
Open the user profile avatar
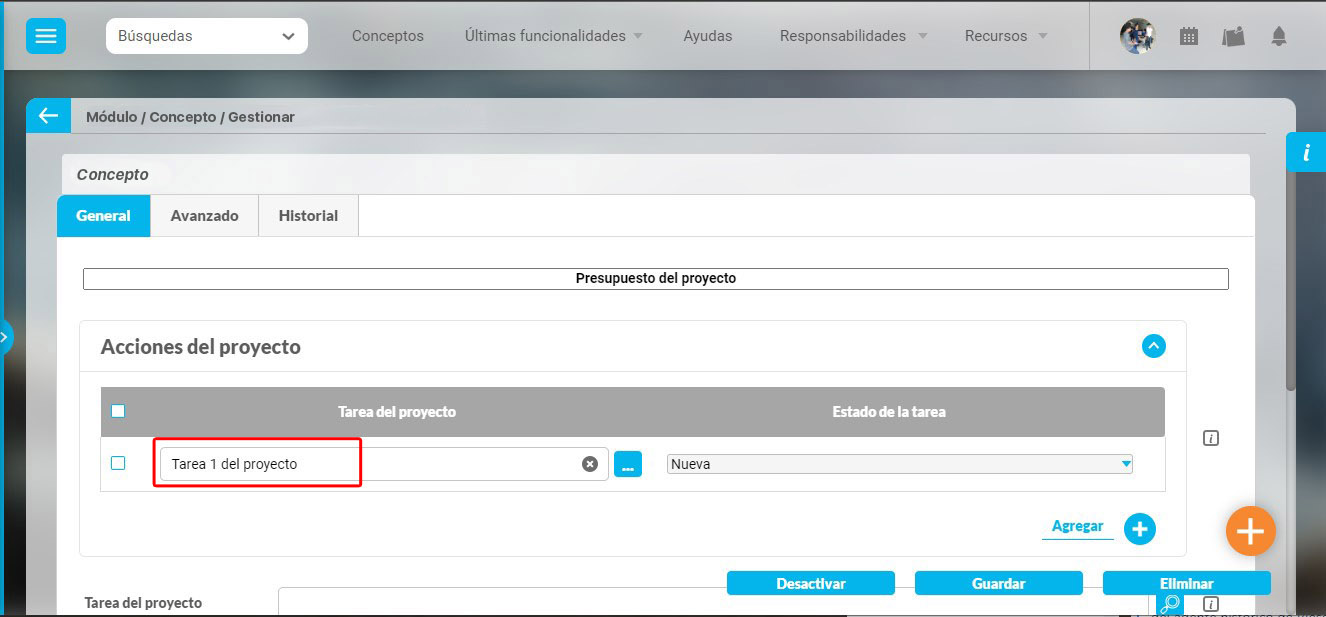point(1137,36)
